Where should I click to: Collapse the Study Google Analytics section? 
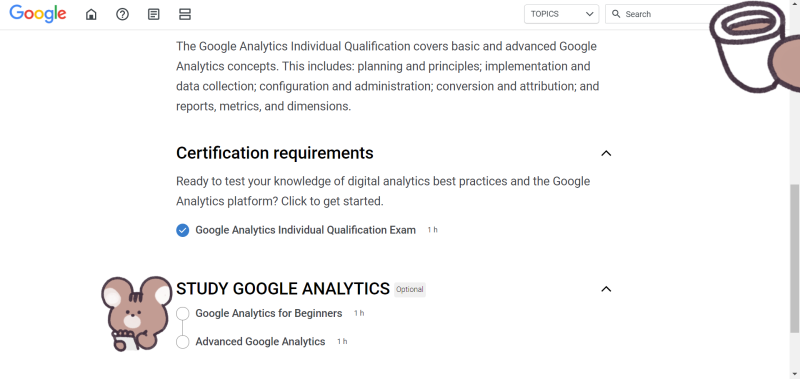pyautogui.click(x=606, y=289)
